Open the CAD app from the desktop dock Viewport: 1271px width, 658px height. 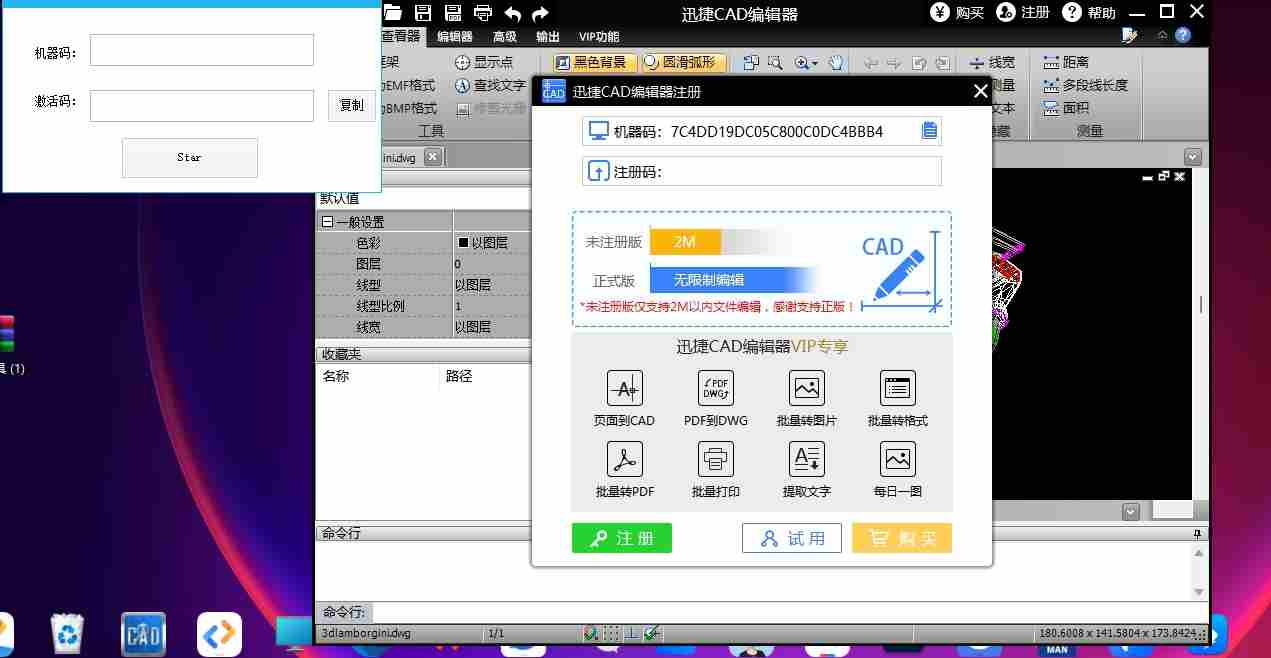click(x=143, y=634)
